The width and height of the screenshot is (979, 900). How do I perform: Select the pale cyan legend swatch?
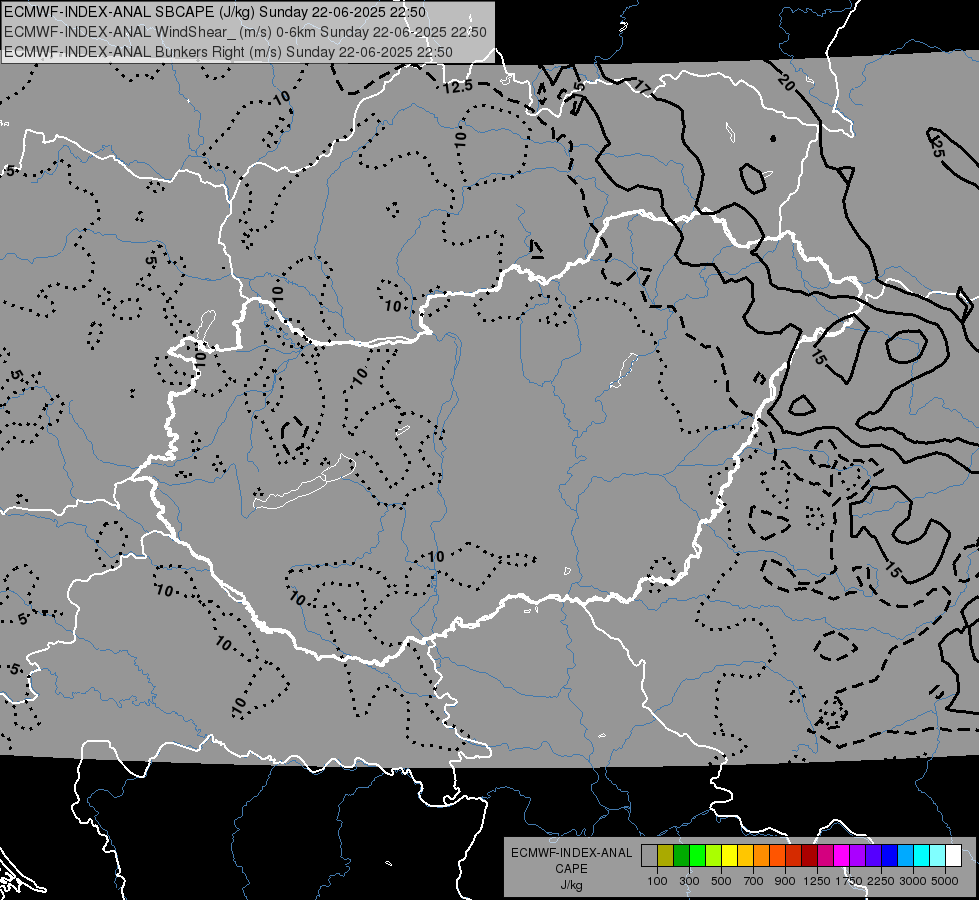[937, 855]
